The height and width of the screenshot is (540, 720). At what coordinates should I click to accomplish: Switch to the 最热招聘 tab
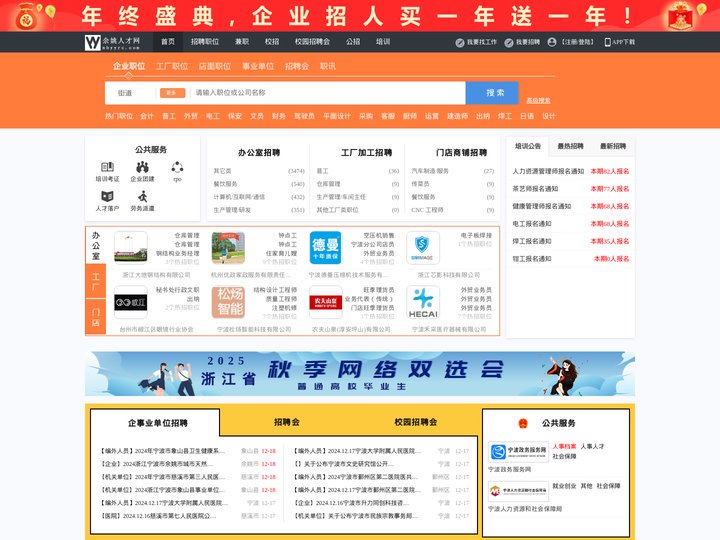[570, 146]
